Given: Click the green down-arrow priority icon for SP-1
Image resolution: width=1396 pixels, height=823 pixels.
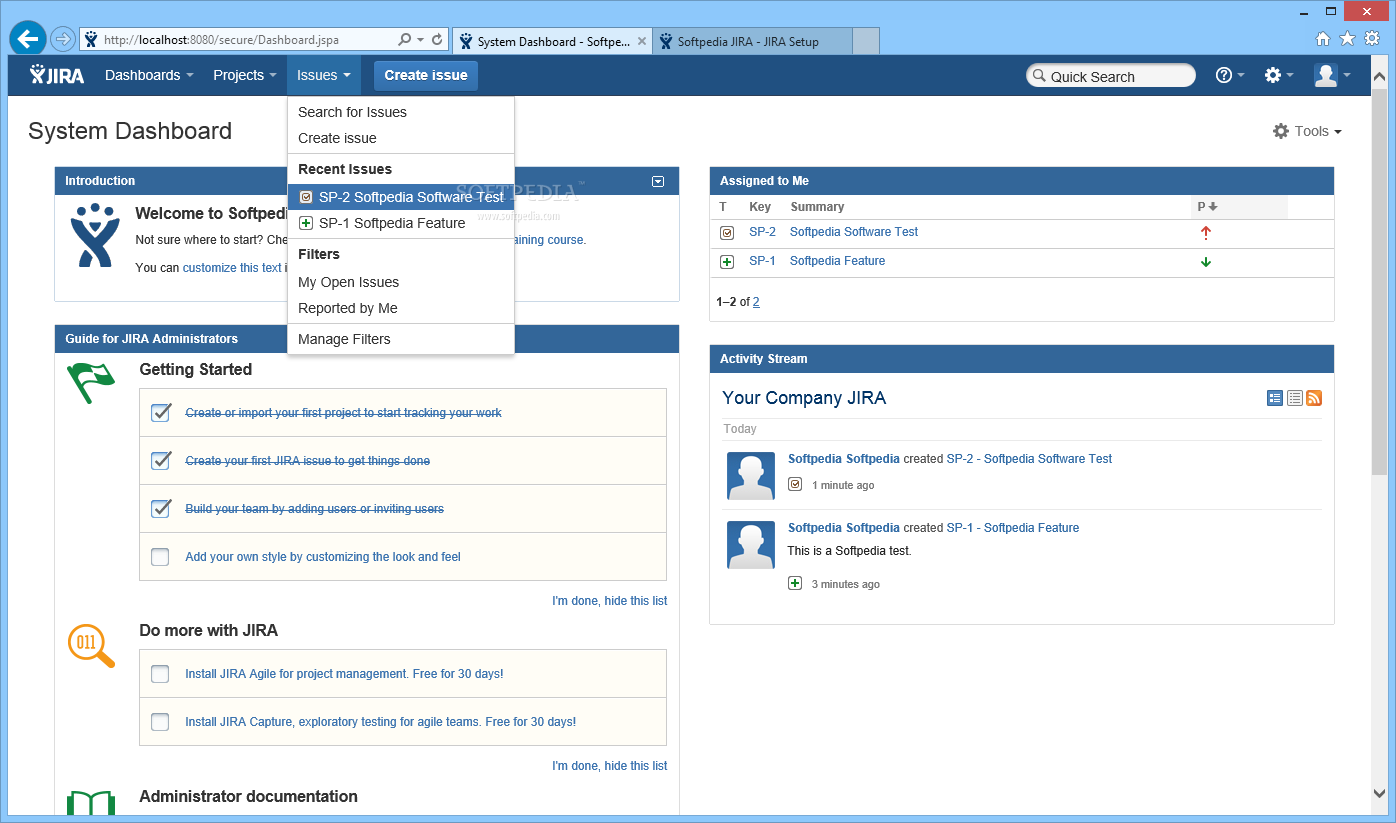Looking at the screenshot, I should pos(1205,262).
